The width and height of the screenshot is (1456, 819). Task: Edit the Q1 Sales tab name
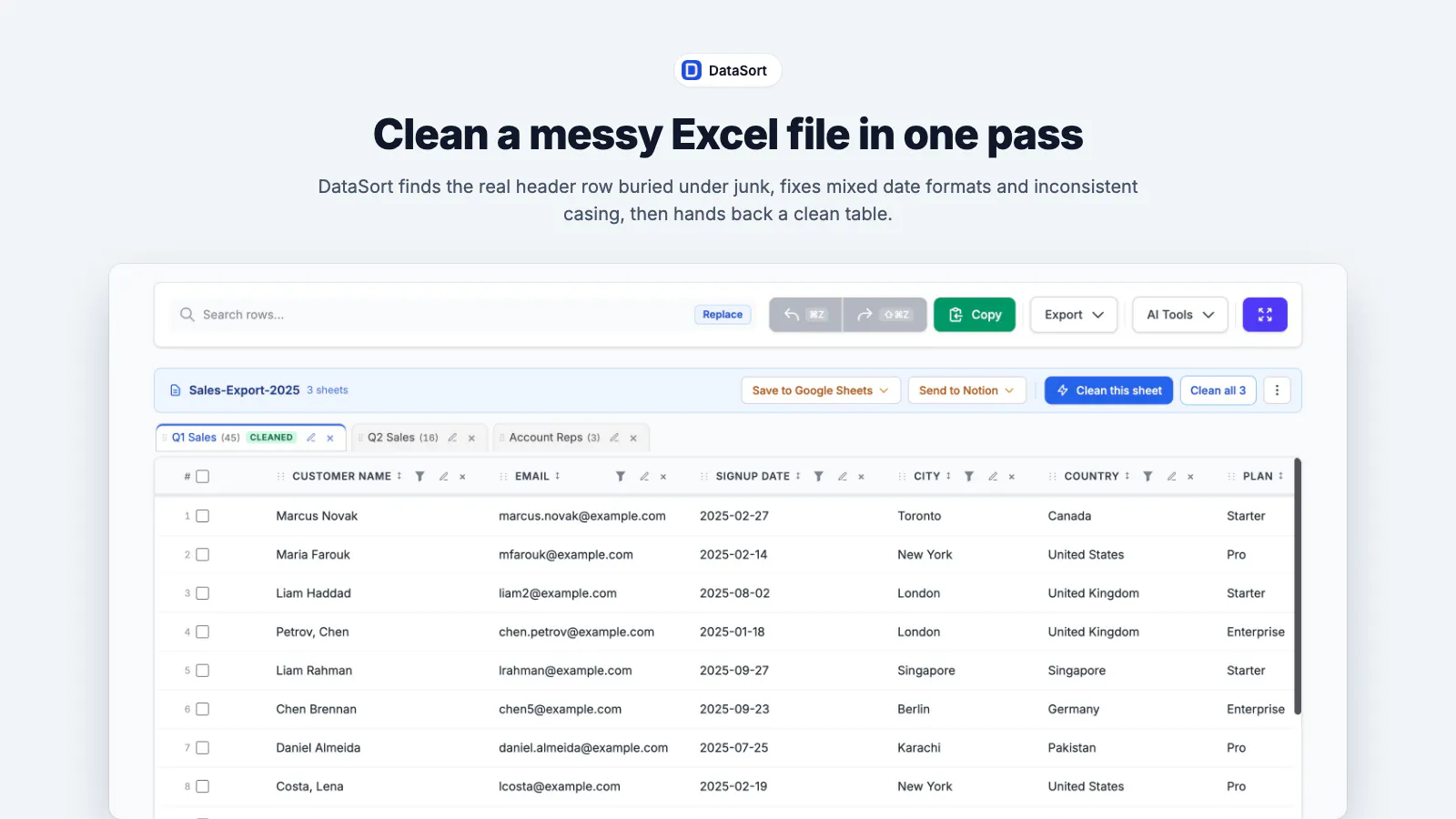pyautogui.click(x=311, y=438)
